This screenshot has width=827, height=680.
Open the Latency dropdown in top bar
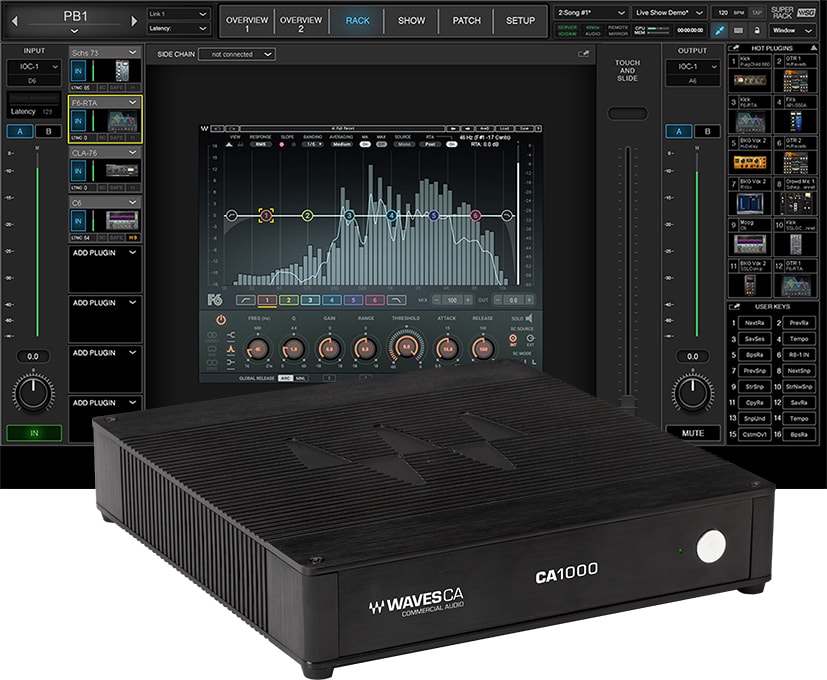coord(177,28)
